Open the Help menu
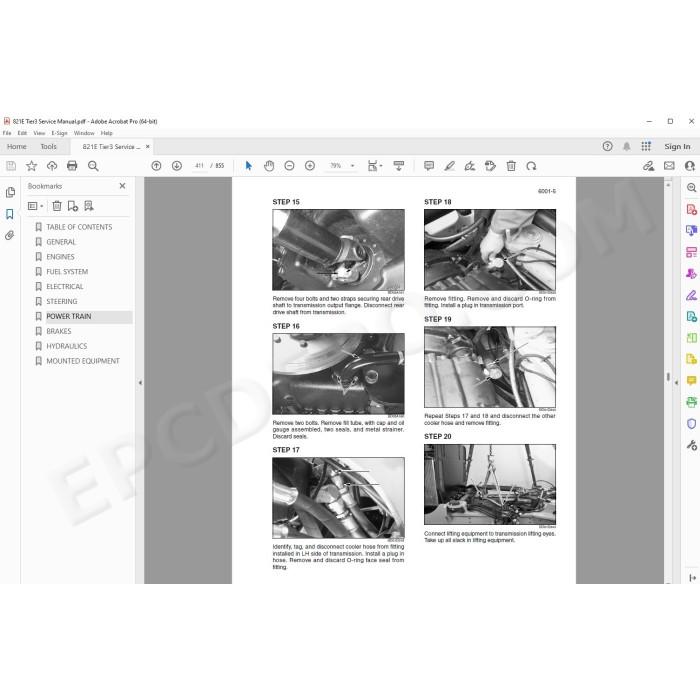 coord(107,133)
